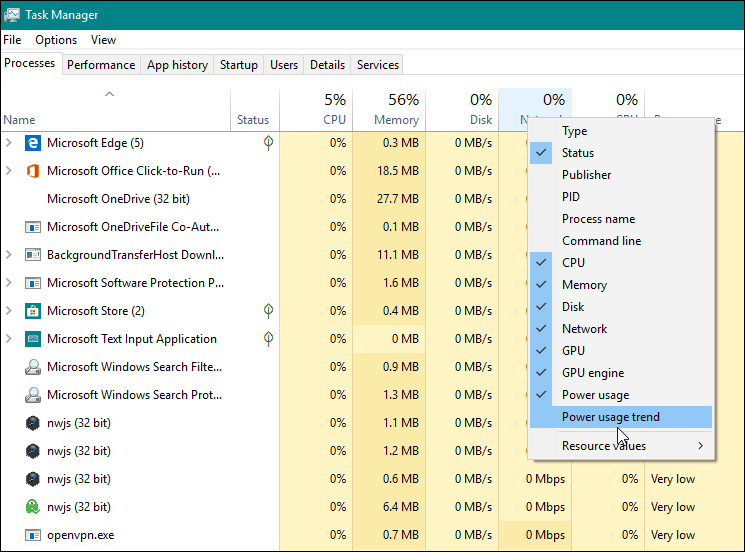Image resolution: width=745 pixels, height=552 pixels.
Task: Click the Microsoft Text Input Application icon
Action: 33,339
